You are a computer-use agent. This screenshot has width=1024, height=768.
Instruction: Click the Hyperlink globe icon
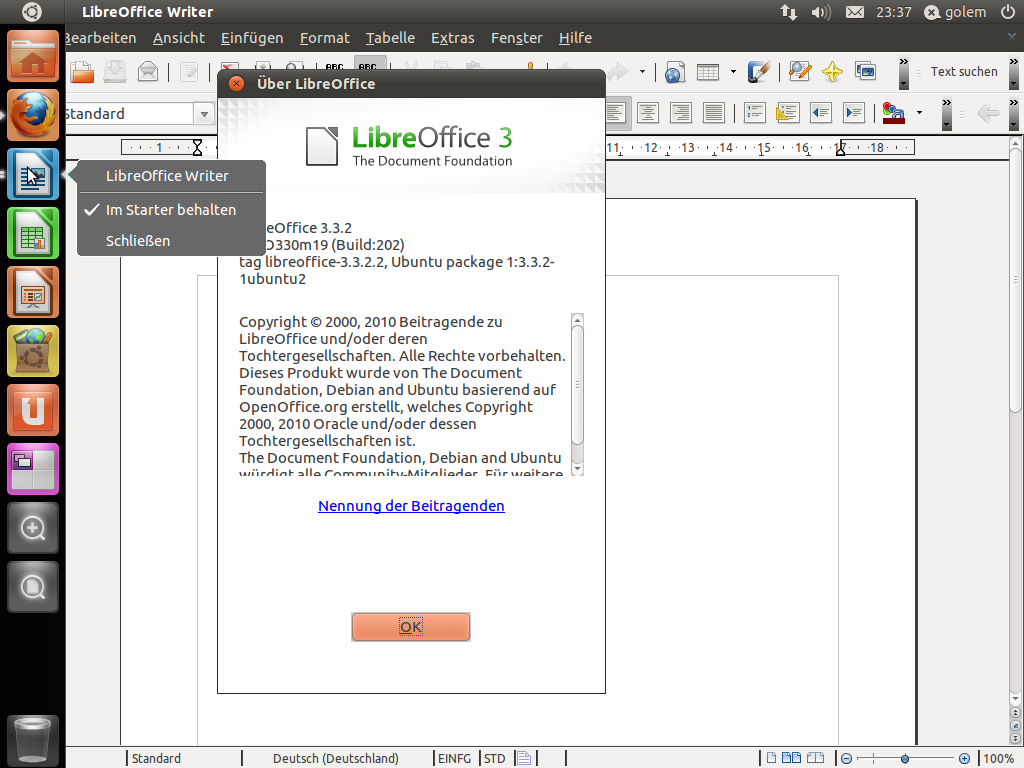click(x=674, y=72)
